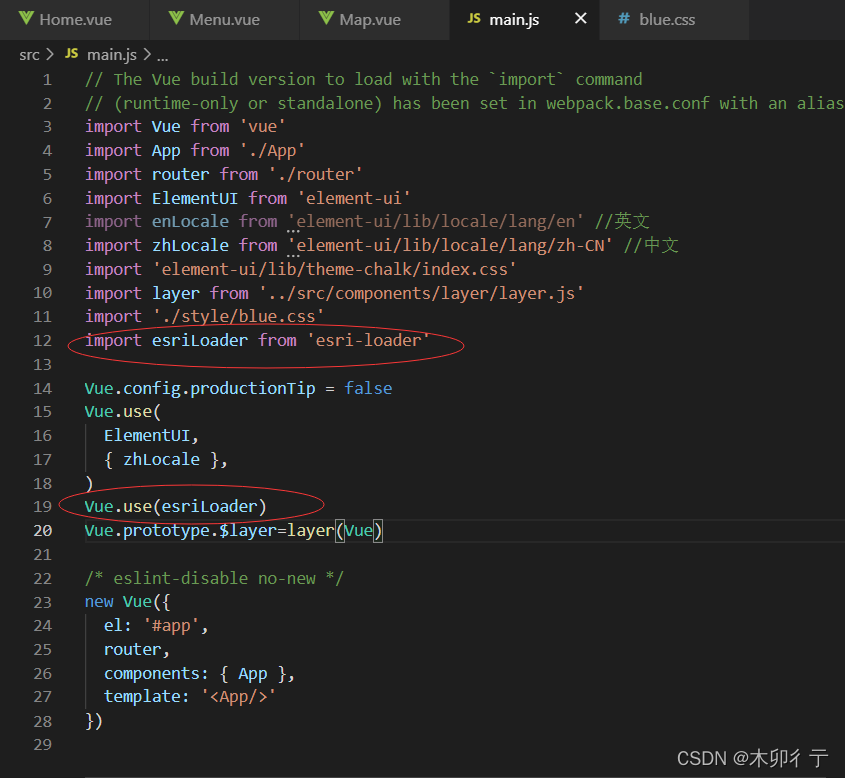Click line number 12 in gutter

coord(43,341)
